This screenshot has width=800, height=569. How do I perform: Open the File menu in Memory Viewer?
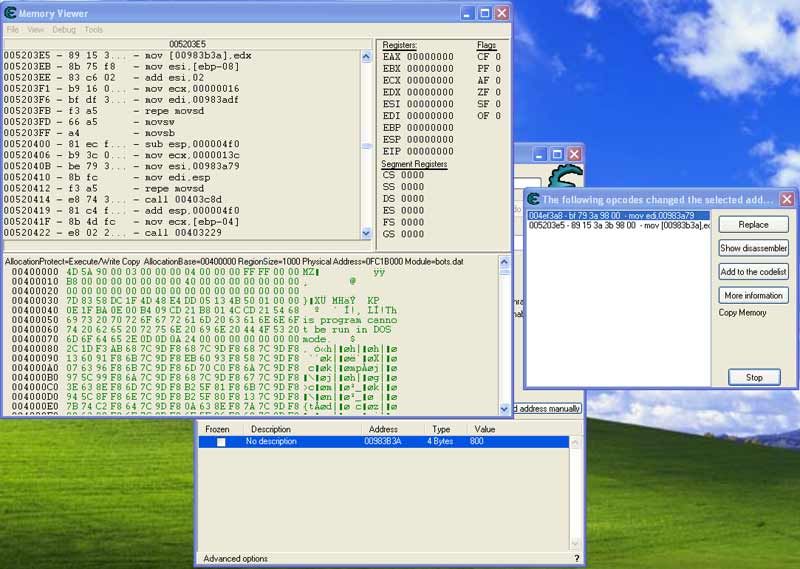click(13, 30)
